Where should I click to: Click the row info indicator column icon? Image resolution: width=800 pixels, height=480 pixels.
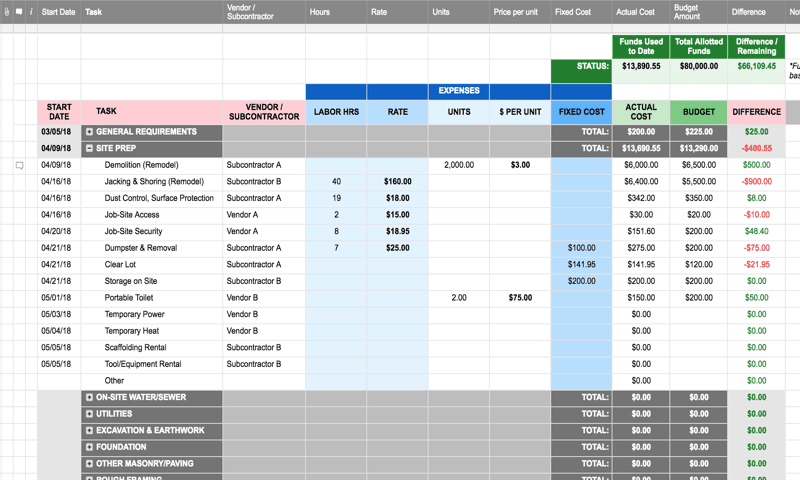click(30, 12)
